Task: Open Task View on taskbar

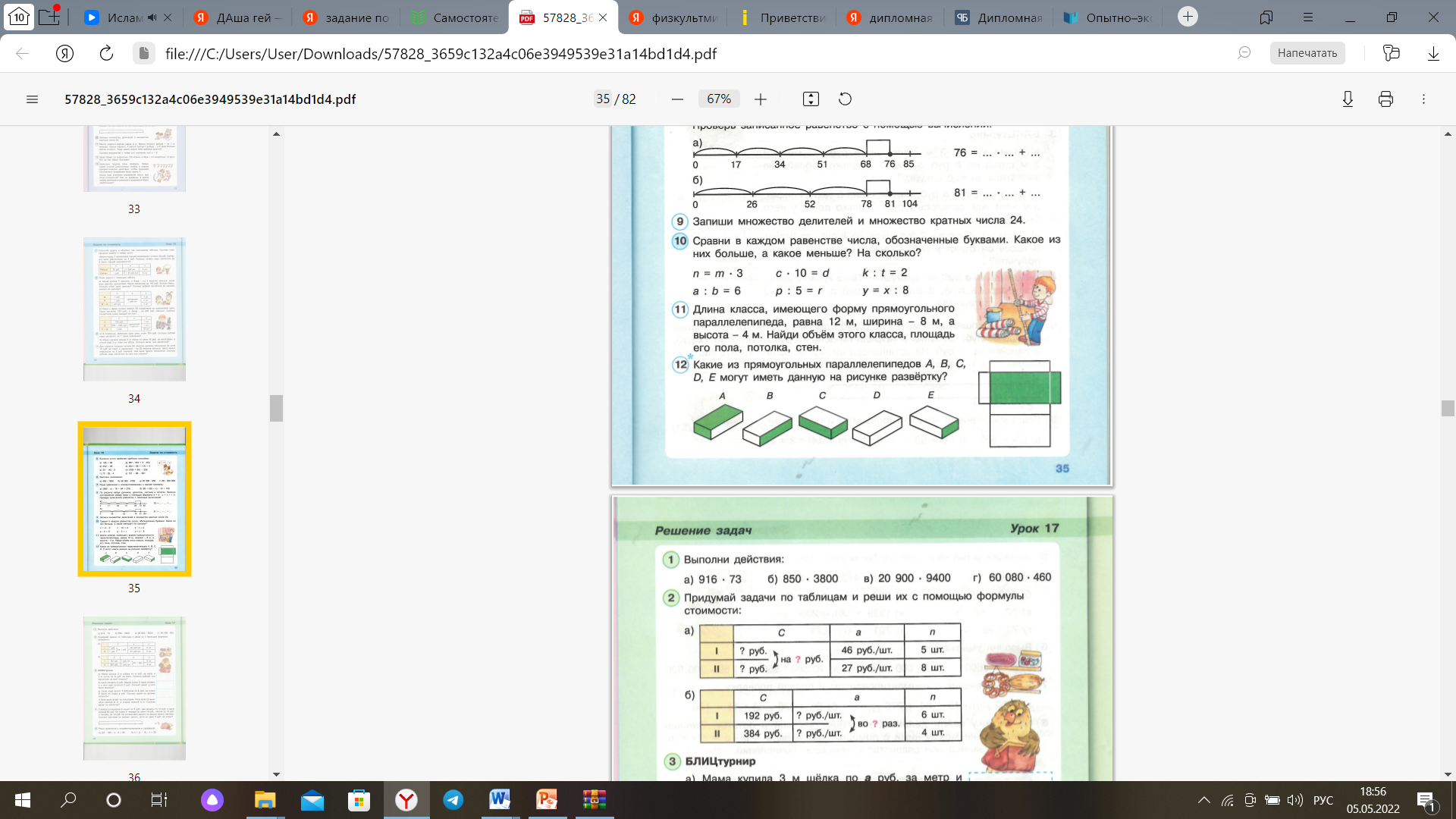Action: coord(158,800)
